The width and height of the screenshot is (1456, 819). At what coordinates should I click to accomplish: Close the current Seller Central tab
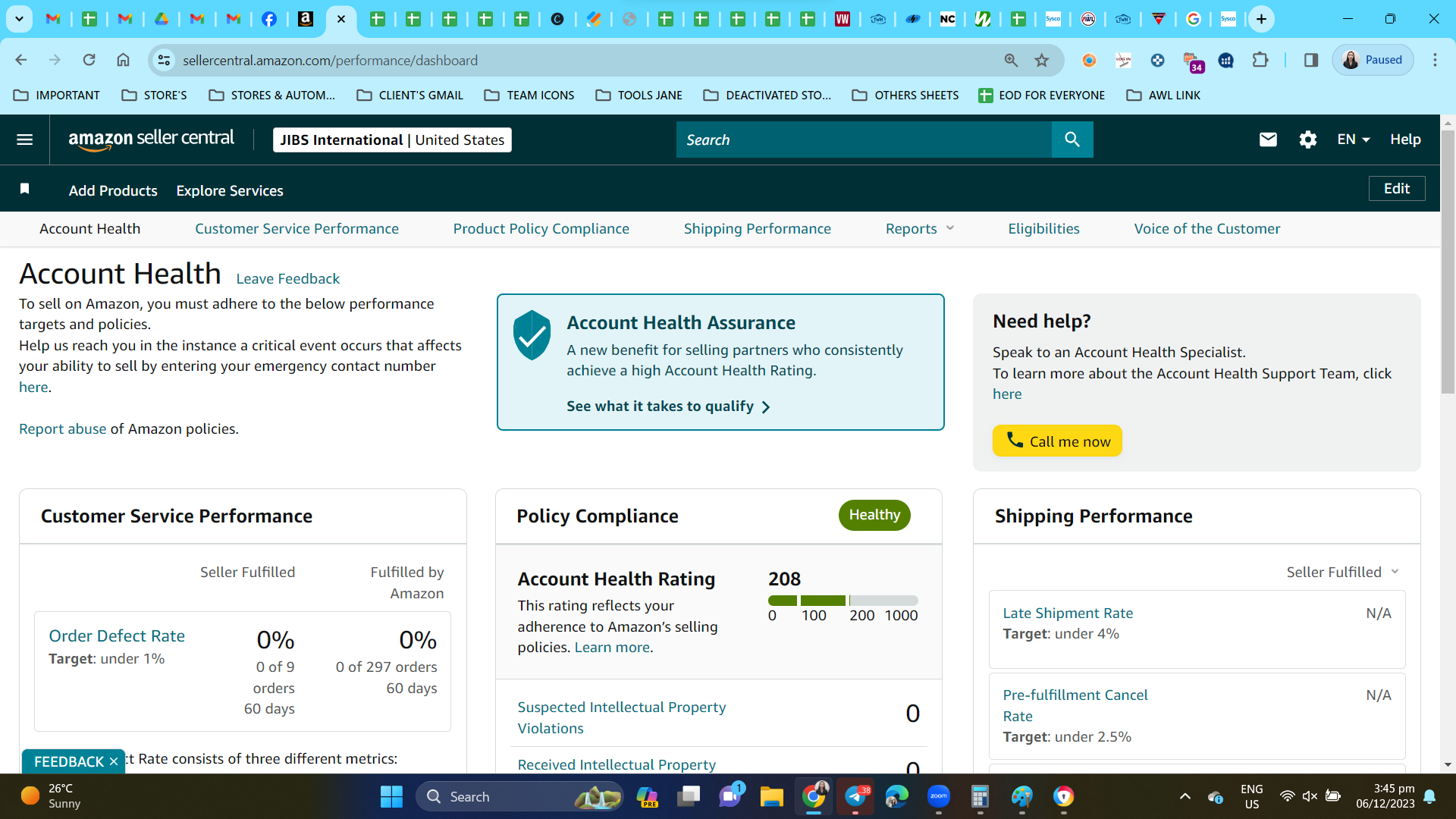click(341, 19)
